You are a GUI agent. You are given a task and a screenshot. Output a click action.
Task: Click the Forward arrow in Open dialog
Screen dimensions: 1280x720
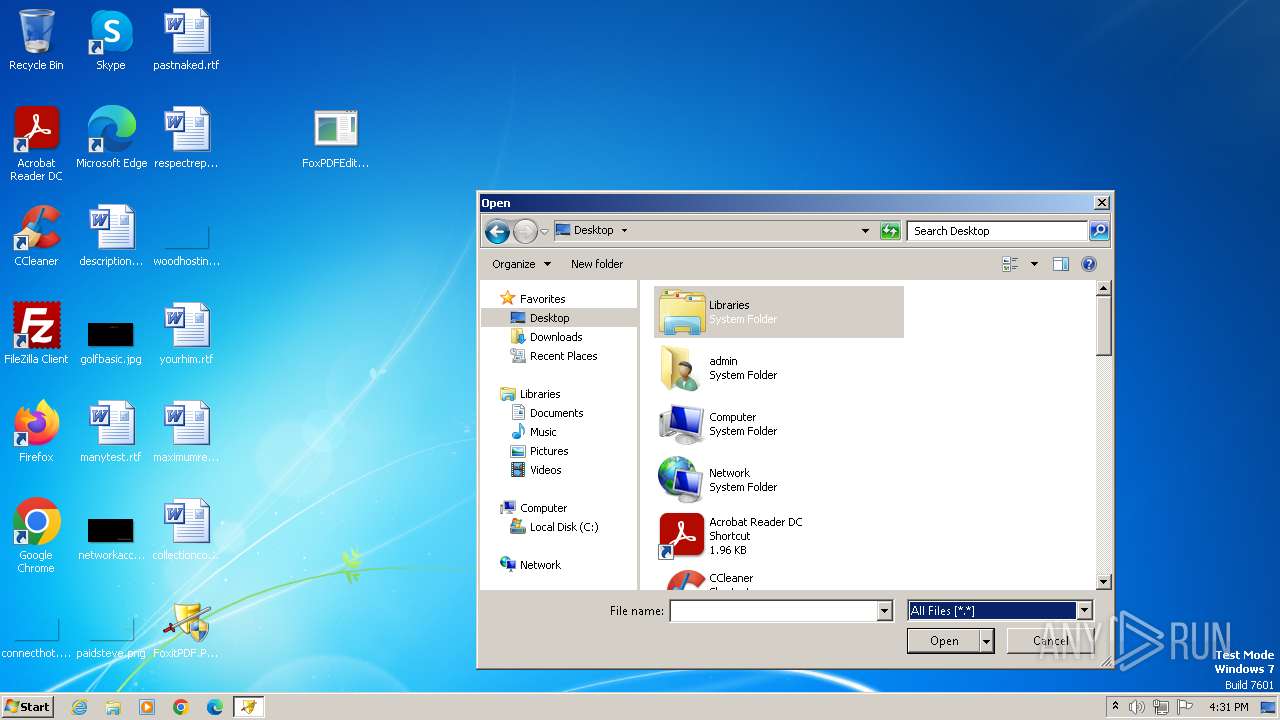(x=525, y=231)
